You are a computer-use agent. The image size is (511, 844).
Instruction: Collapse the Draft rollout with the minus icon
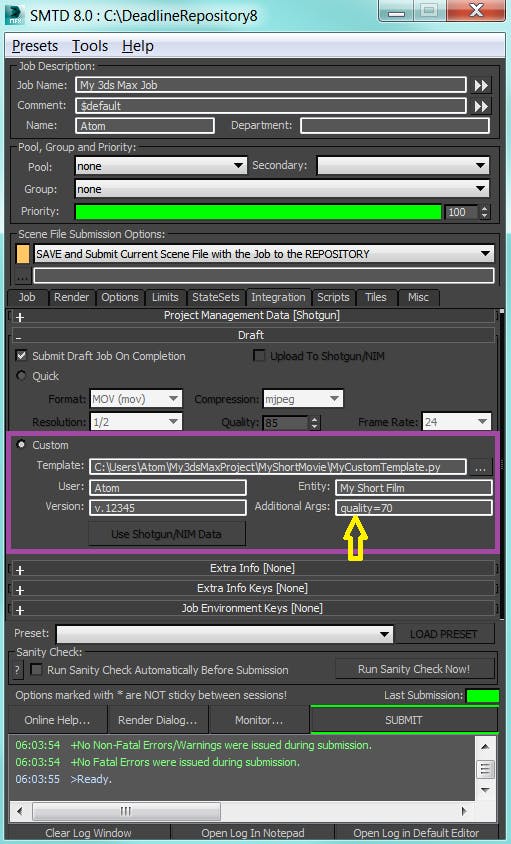click(x=19, y=336)
